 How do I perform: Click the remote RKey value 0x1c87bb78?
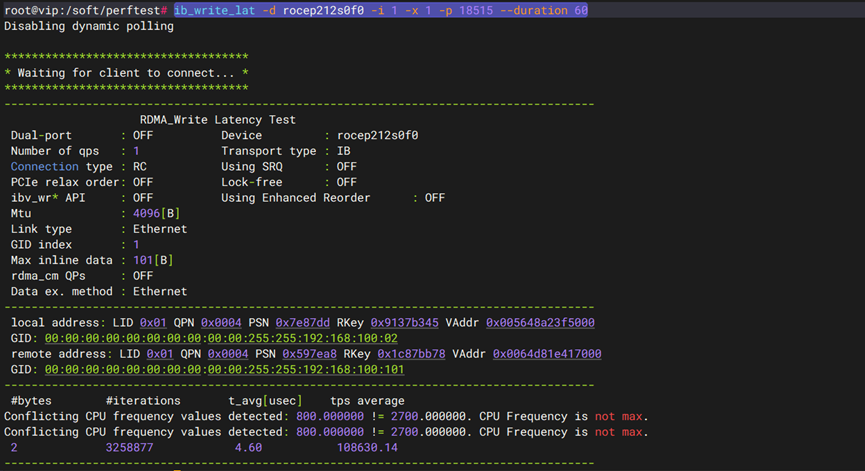pyautogui.click(x=410, y=354)
